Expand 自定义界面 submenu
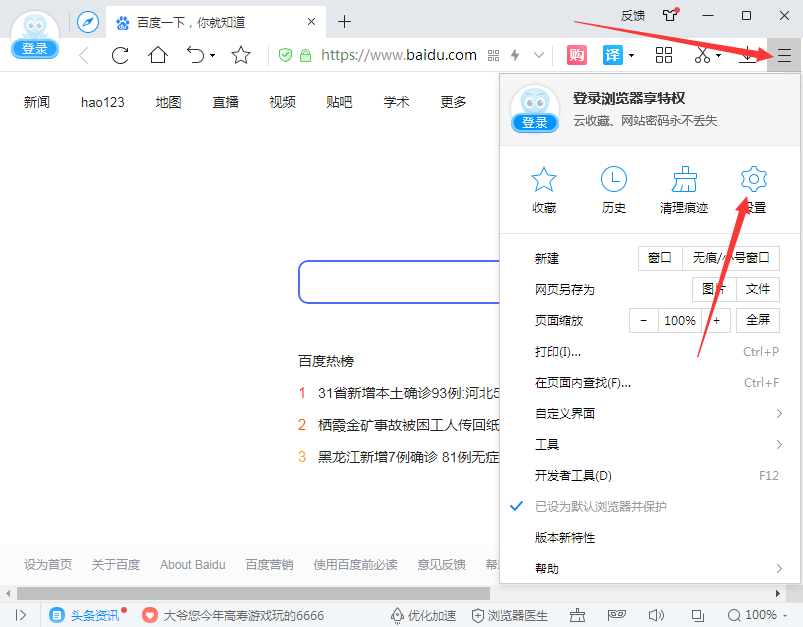803x627 pixels. pyautogui.click(x=649, y=413)
